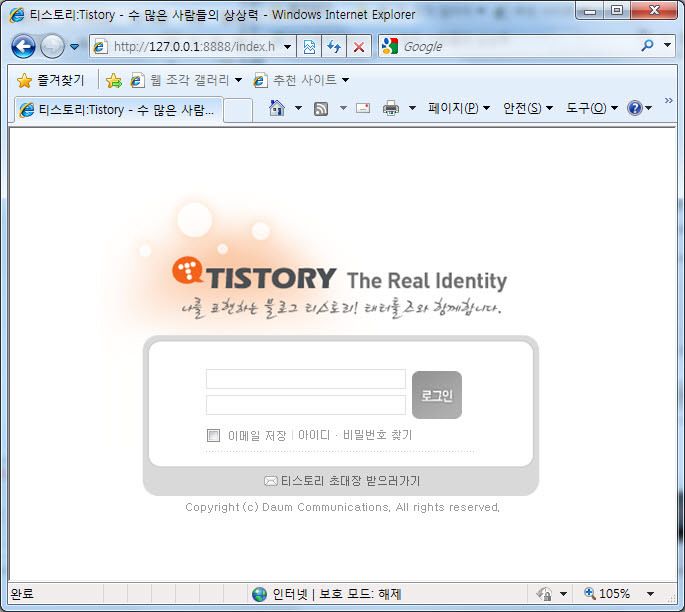The image size is (685, 612).
Task: Stop loading with the red X icon
Action: pyautogui.click(x=359, y=46)
